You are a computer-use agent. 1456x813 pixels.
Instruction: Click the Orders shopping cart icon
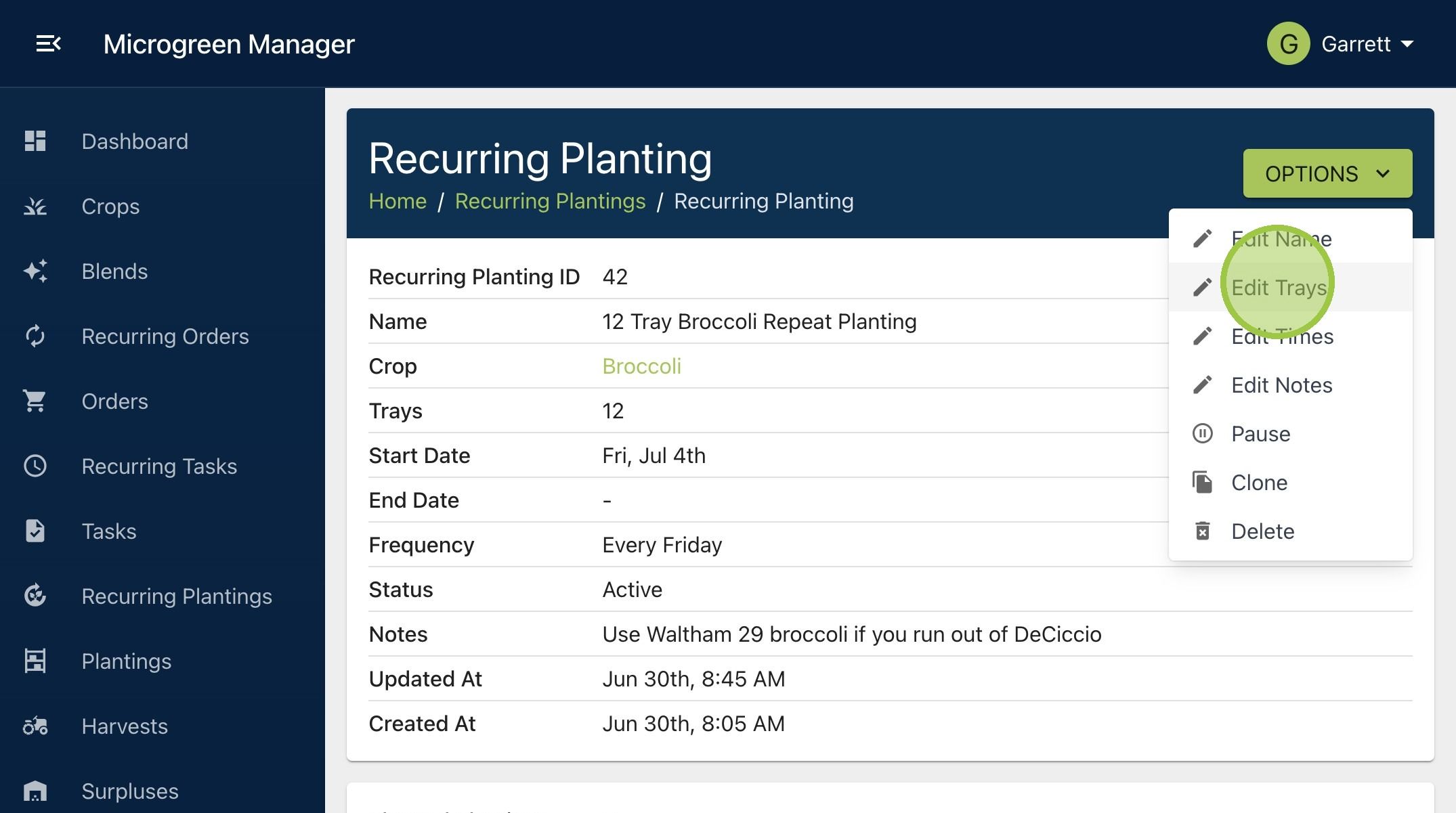[x=35, y=401]
